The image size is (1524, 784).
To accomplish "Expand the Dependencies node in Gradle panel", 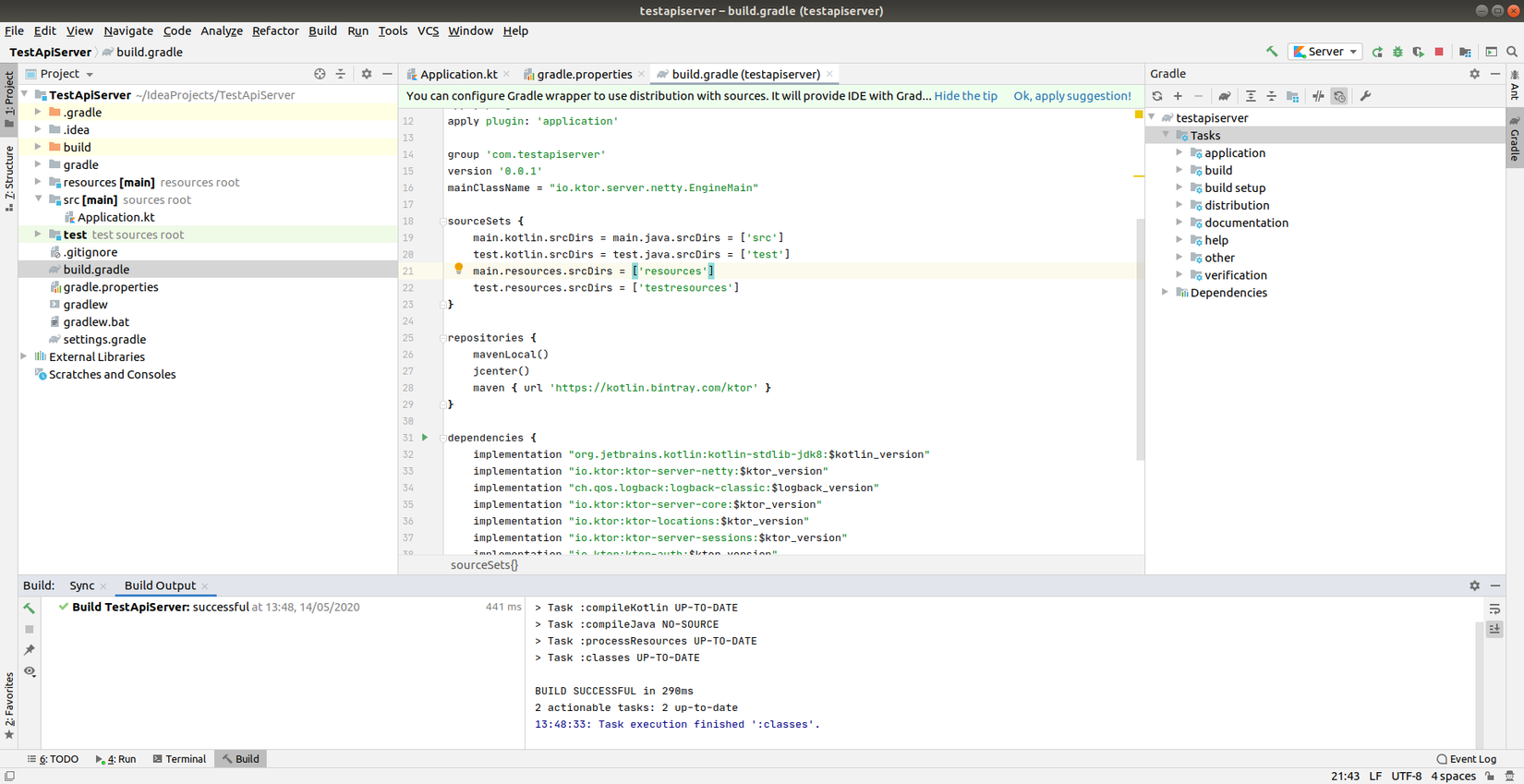I will coord(1166,293).
